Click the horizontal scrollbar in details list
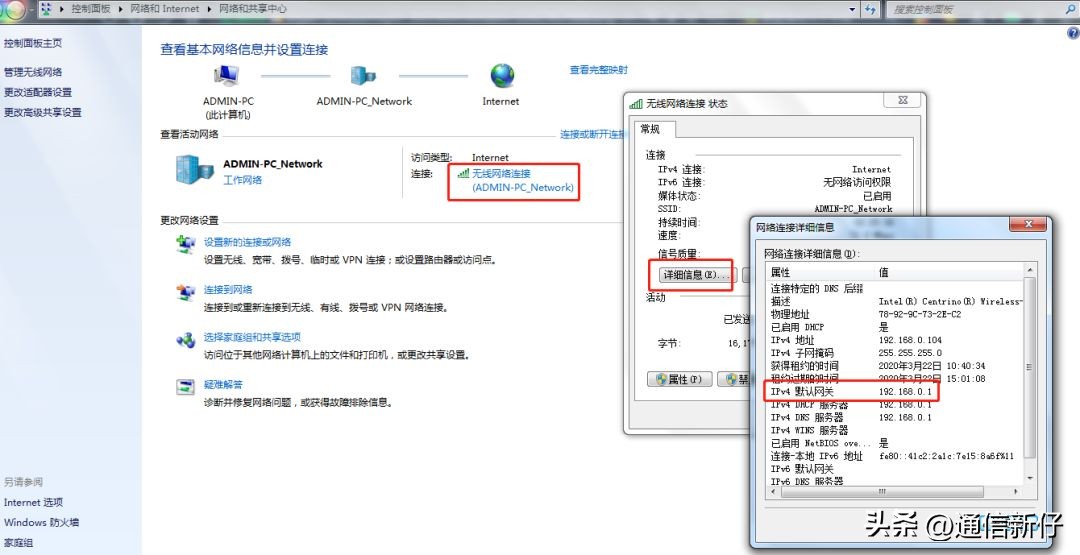Screen dimensions: 1080x555 pyautogui.click(x=881, y=492)
